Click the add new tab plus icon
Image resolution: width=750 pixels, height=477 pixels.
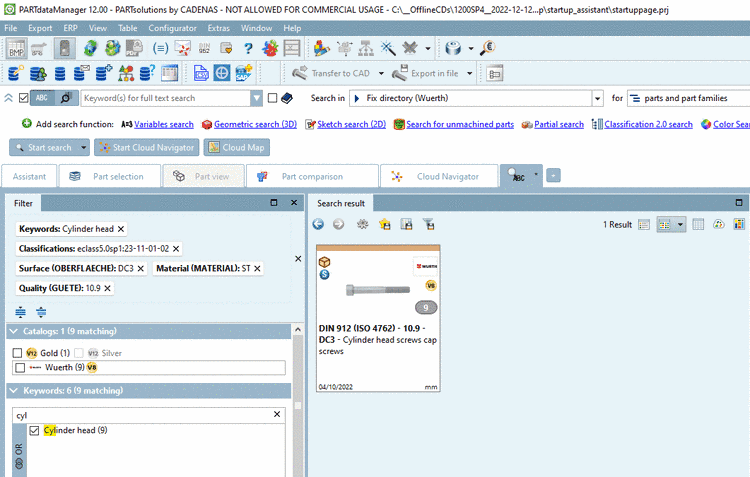pyautogui.click(x=553, y=176)
